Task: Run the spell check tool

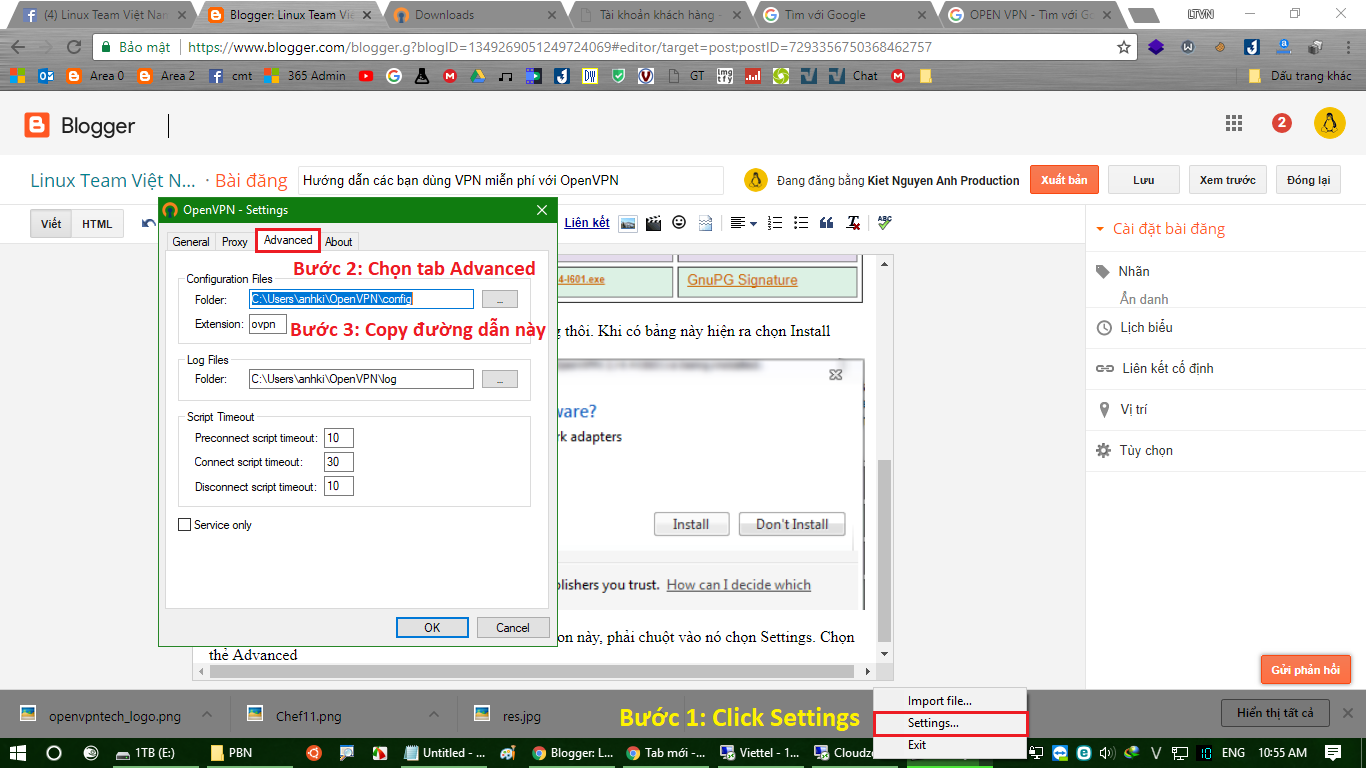Action: click(x=884, y=223)
